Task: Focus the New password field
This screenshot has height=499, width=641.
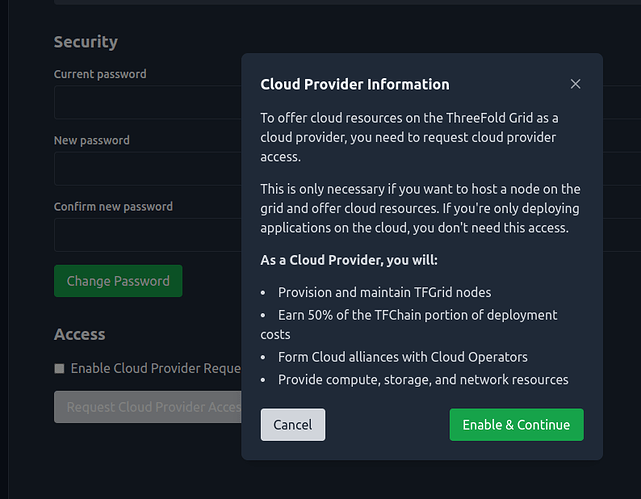Action: (x=148, y=168)
